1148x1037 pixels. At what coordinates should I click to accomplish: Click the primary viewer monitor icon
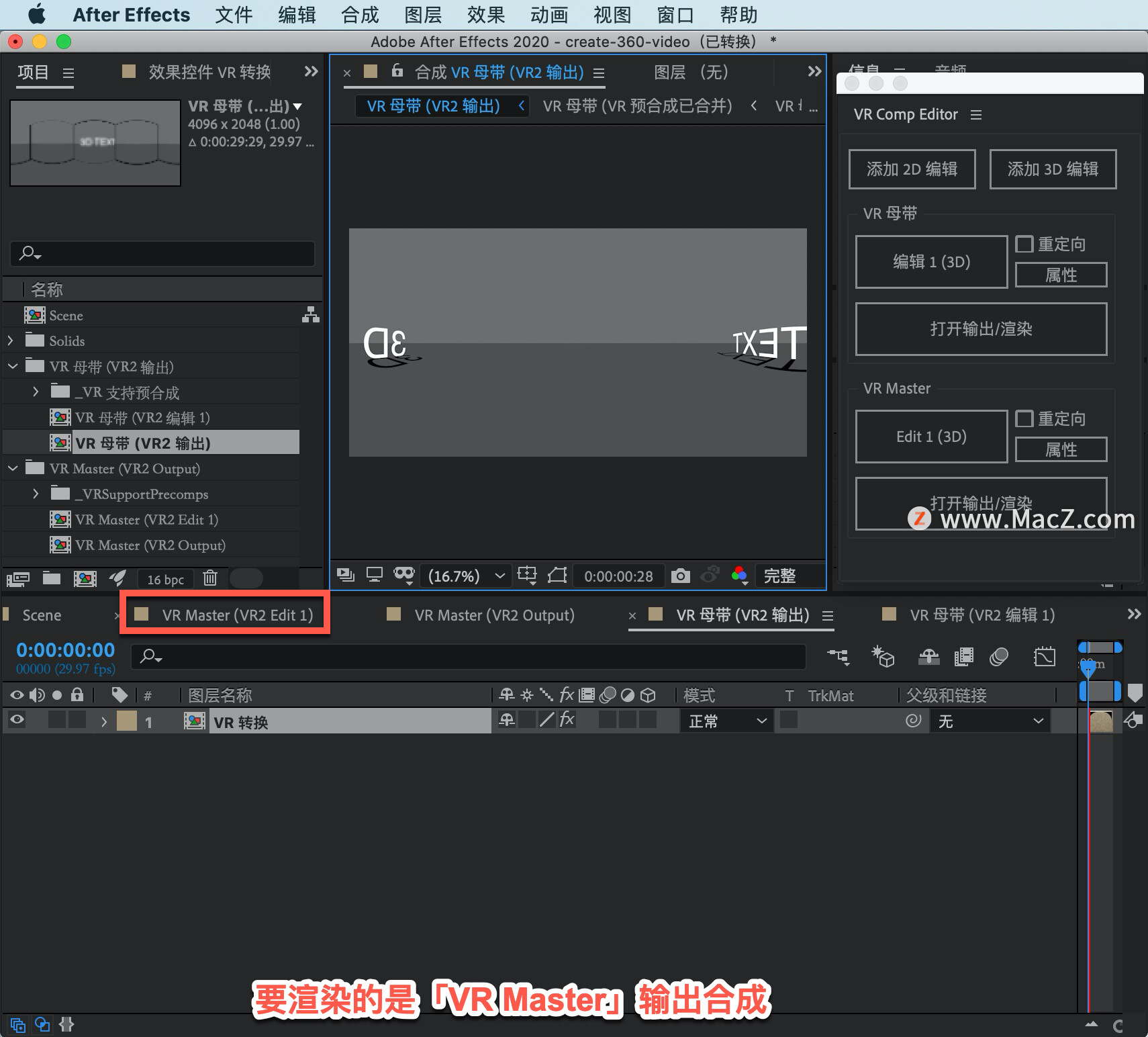[375, 575]
